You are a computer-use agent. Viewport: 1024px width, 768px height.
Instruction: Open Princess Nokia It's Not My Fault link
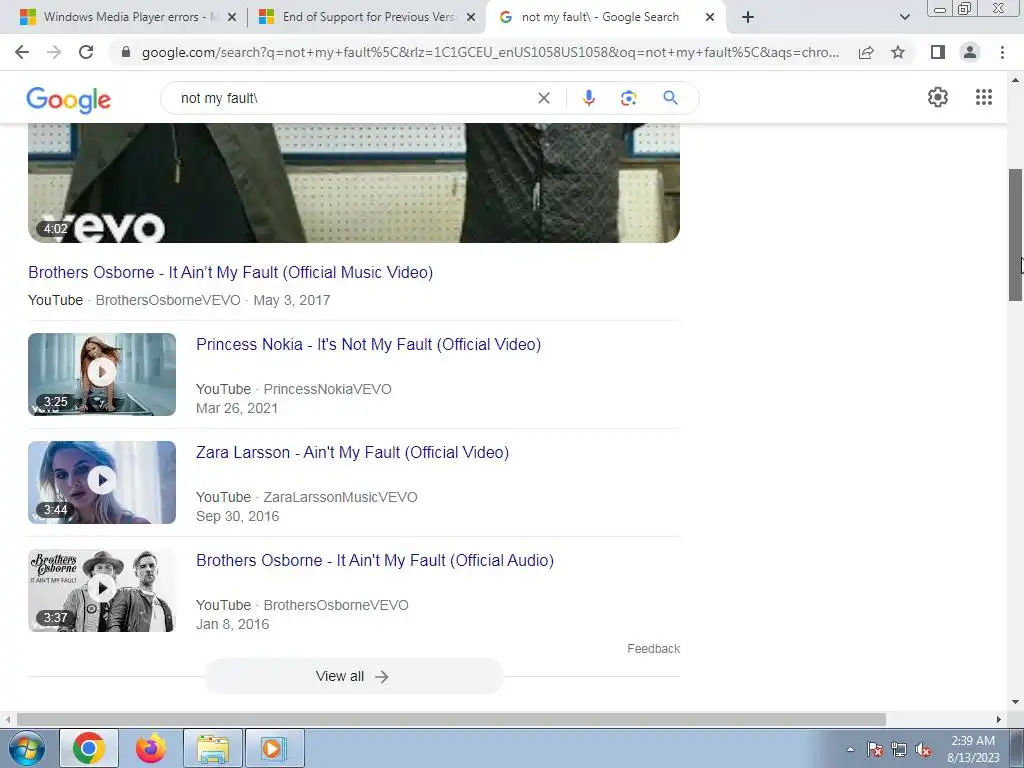[368, 344]
